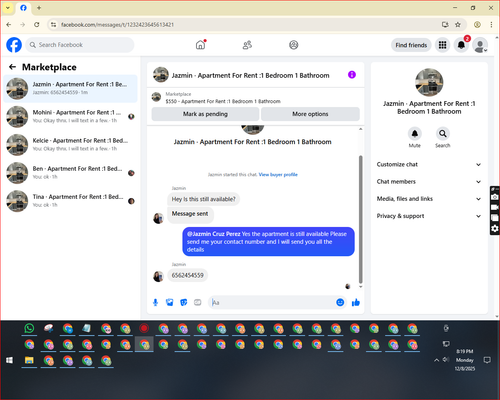500x400 pixels.
Task: Open the notifications bell icon
Action: 461,45
